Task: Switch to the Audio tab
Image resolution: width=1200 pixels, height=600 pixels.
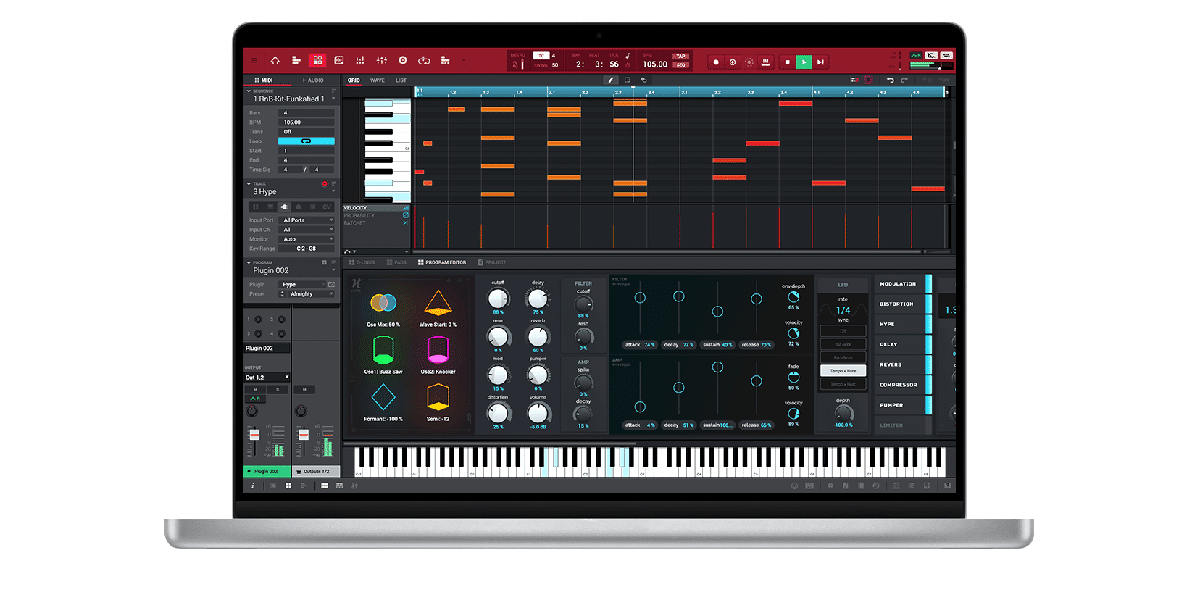Action: click(x=316, y=80)
